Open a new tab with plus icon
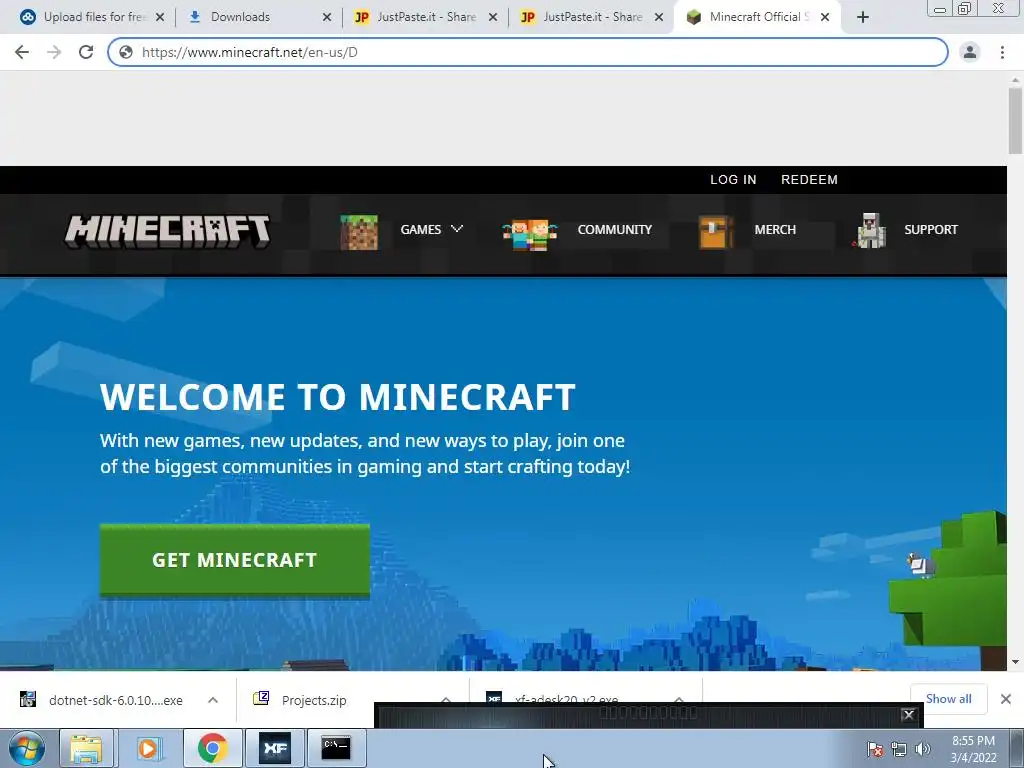The image size is (1024, 768). [863, 17]
